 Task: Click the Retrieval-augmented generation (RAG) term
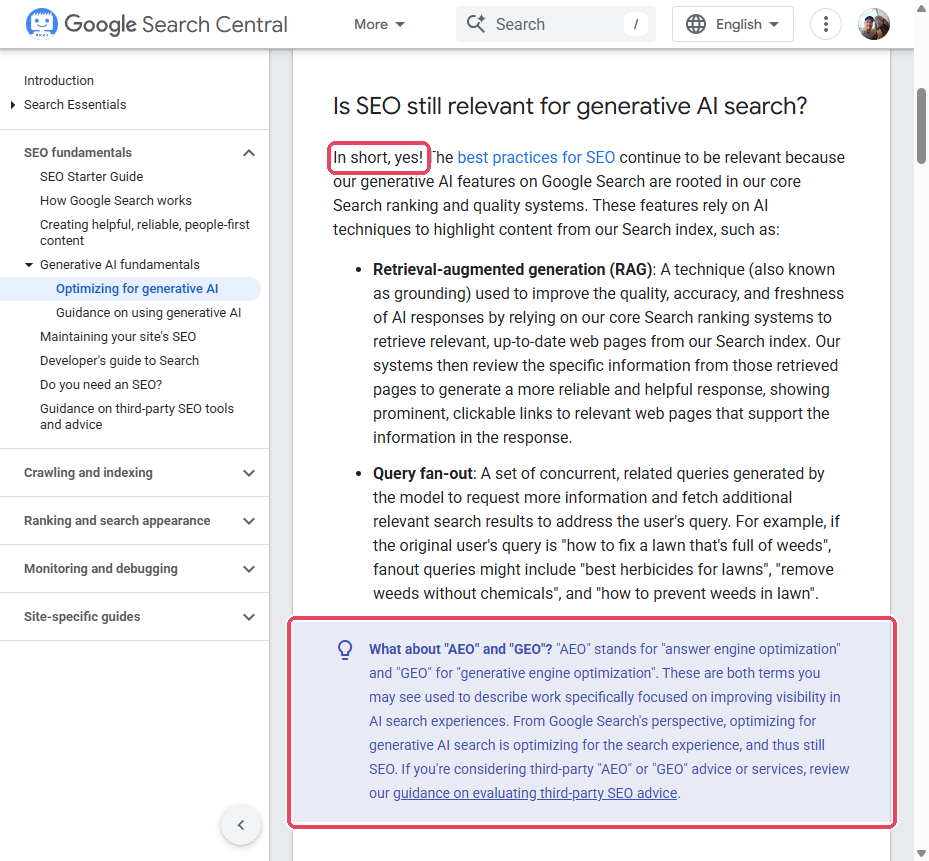coord(512,270)
